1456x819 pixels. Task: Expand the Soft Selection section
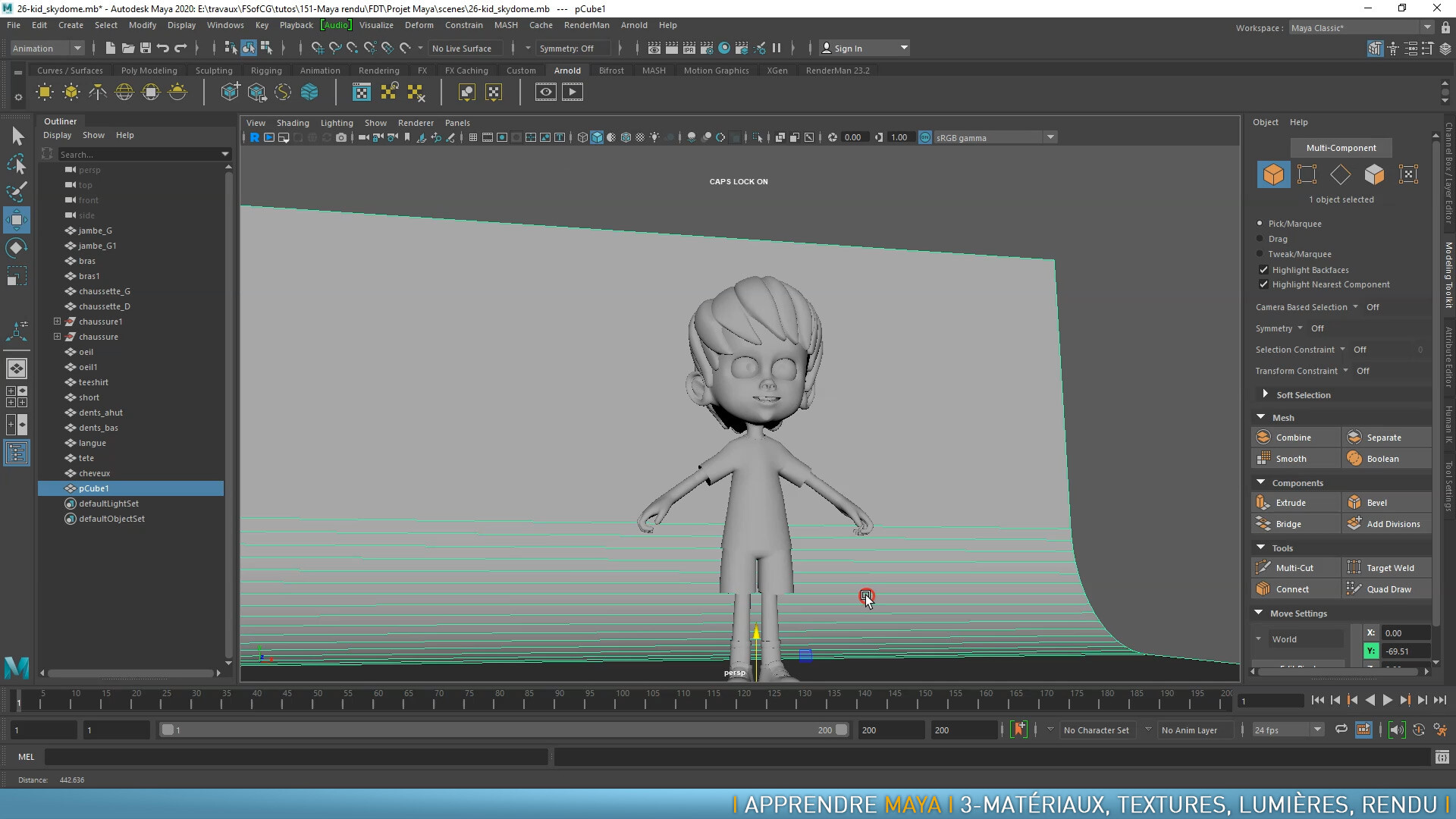[1265, 394]
